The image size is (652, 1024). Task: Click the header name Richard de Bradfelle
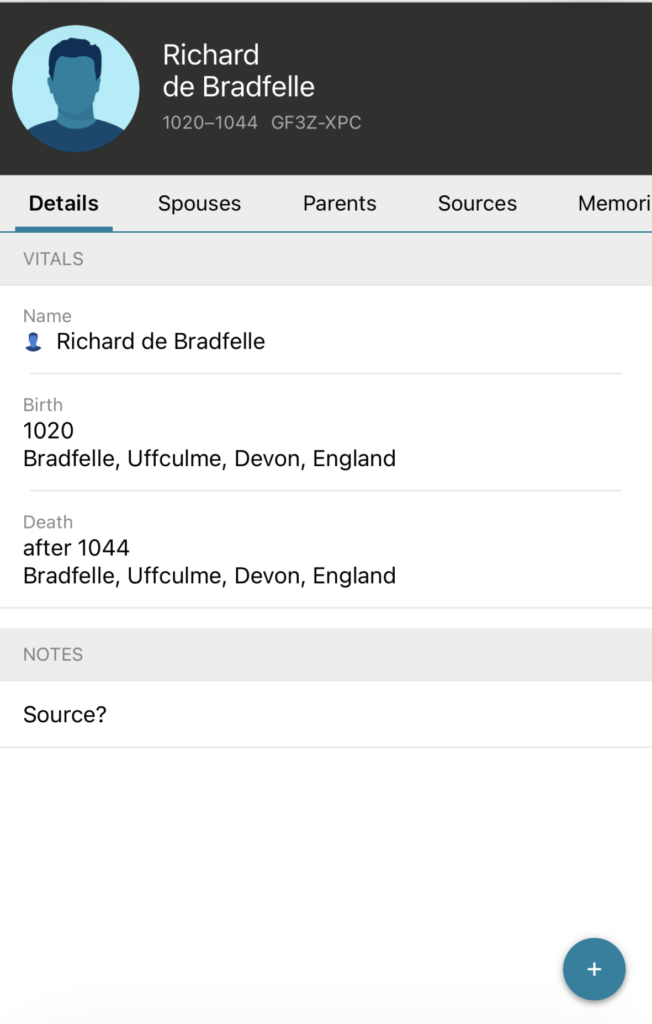[x=238, y=71]
